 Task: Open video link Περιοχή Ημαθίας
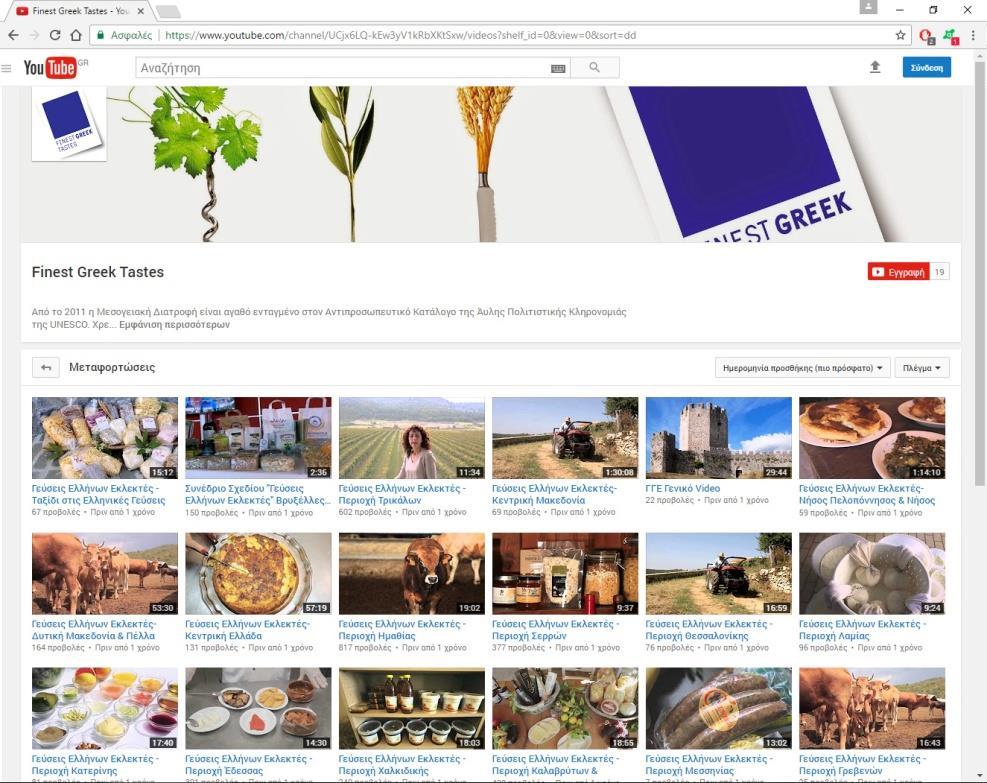pos(402,629)
